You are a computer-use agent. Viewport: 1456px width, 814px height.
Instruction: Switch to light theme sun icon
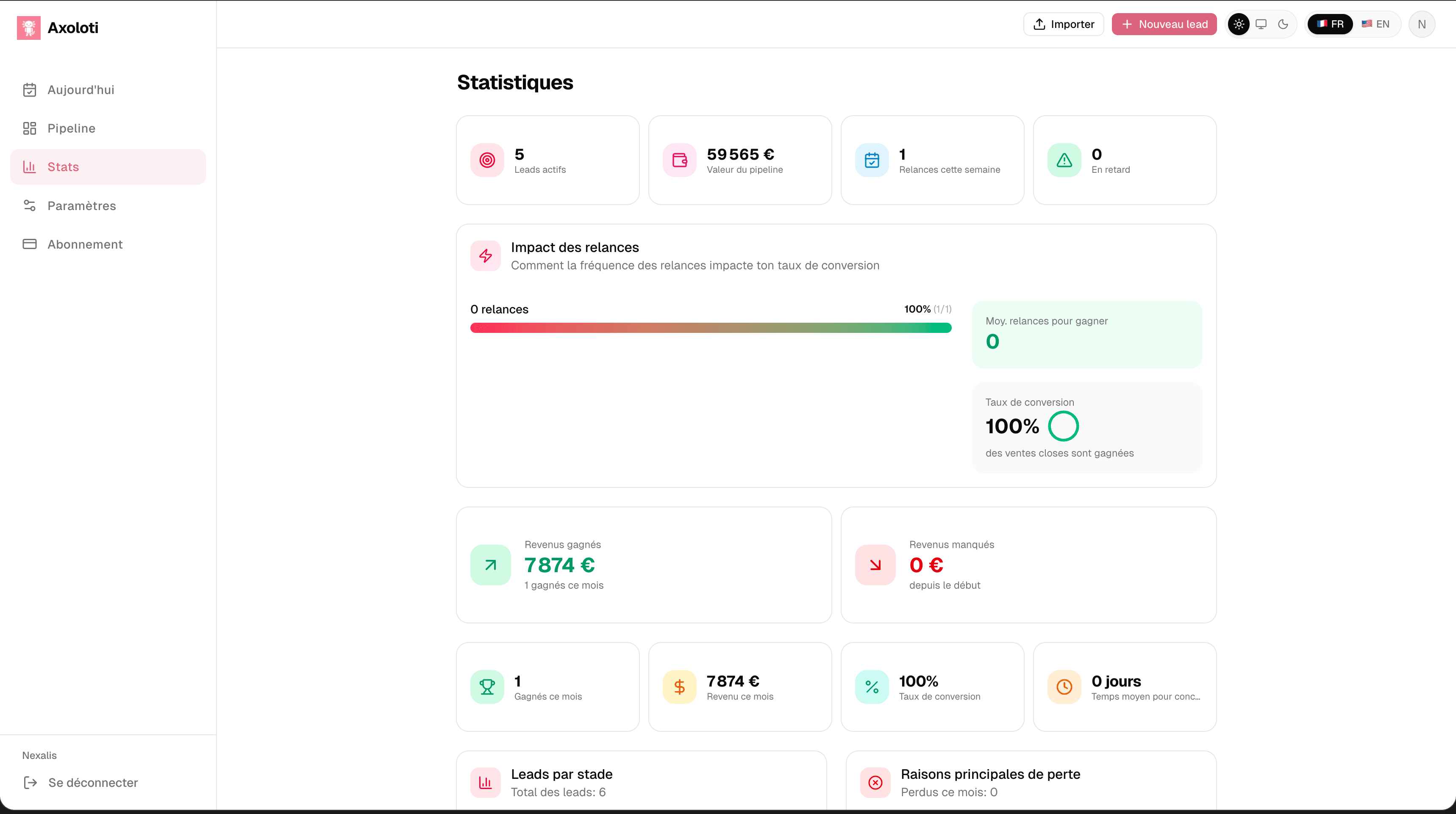pyautogui.click(x=1238, y=24)
